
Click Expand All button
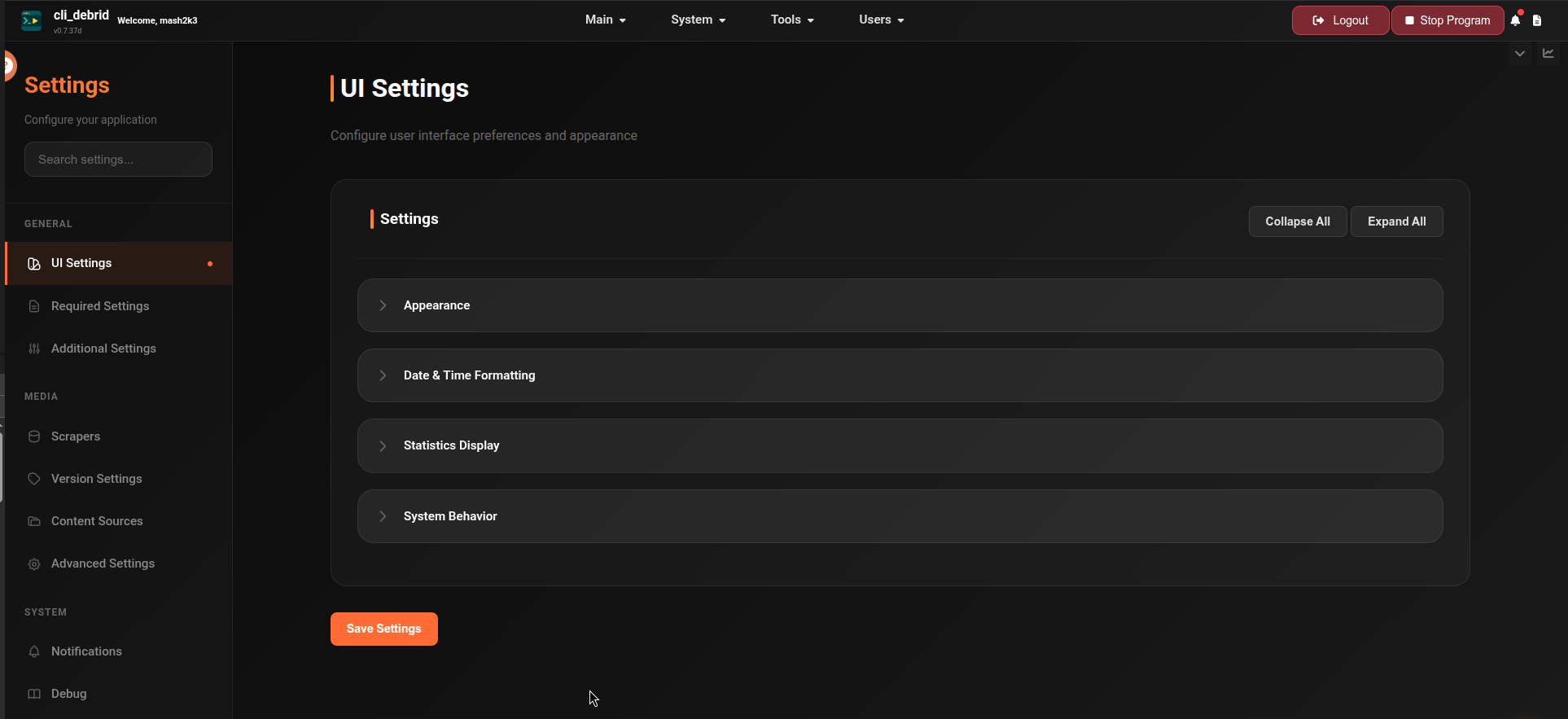click(x=1397, y=221)
